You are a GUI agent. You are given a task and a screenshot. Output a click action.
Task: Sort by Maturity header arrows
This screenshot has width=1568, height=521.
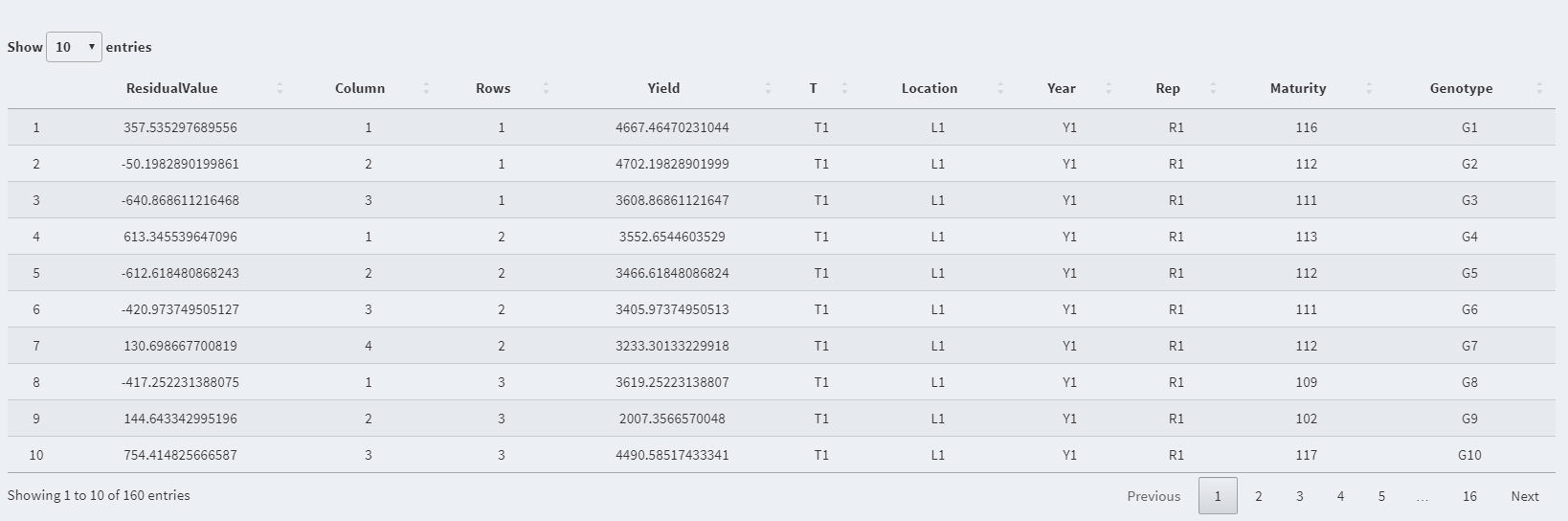tap(1369, 88)
